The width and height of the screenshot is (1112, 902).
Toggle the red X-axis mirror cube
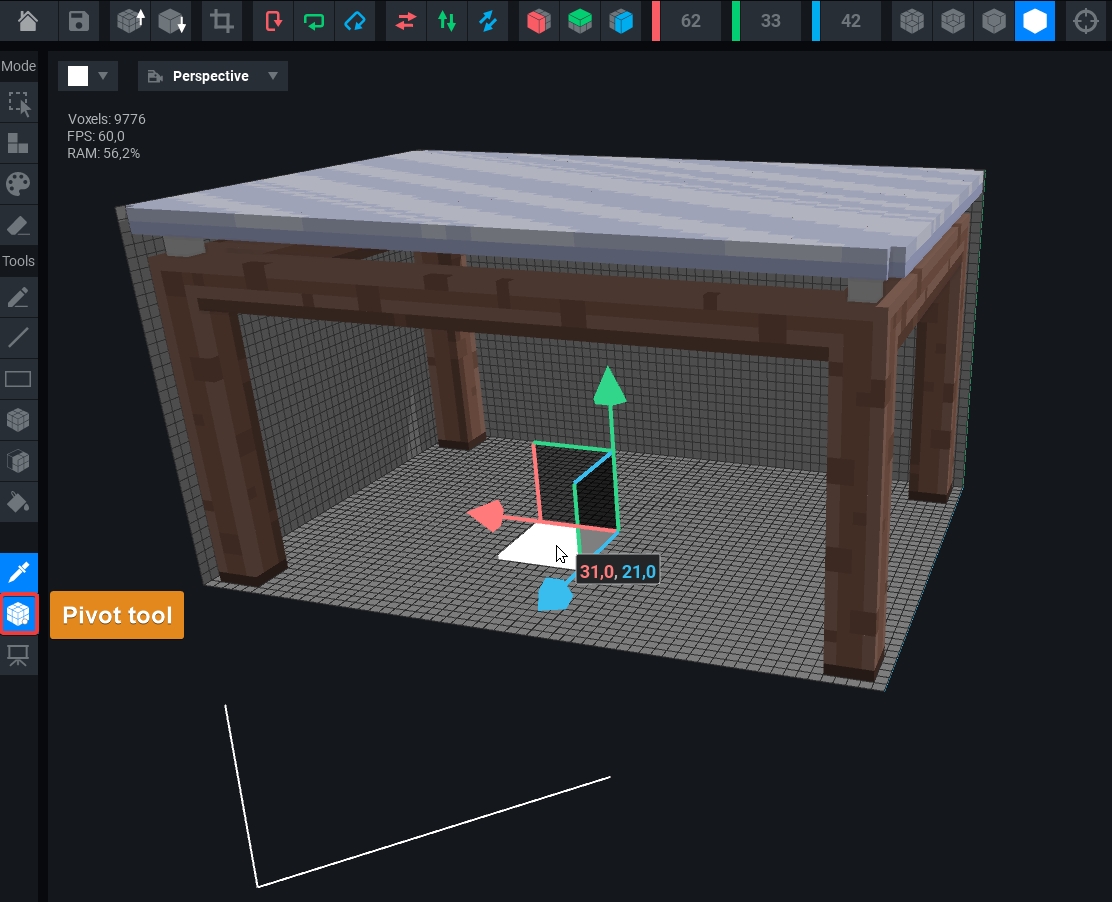[539, 21]
